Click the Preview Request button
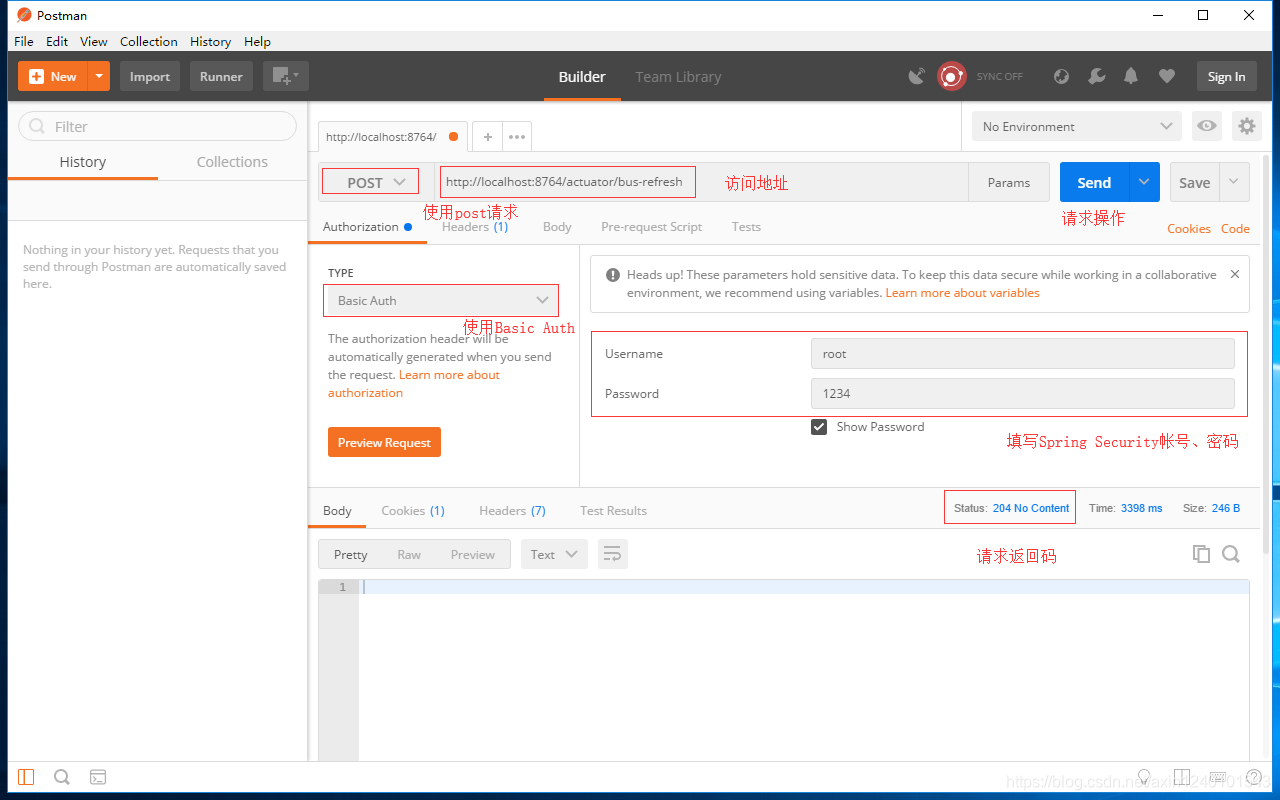 (384, 442)
